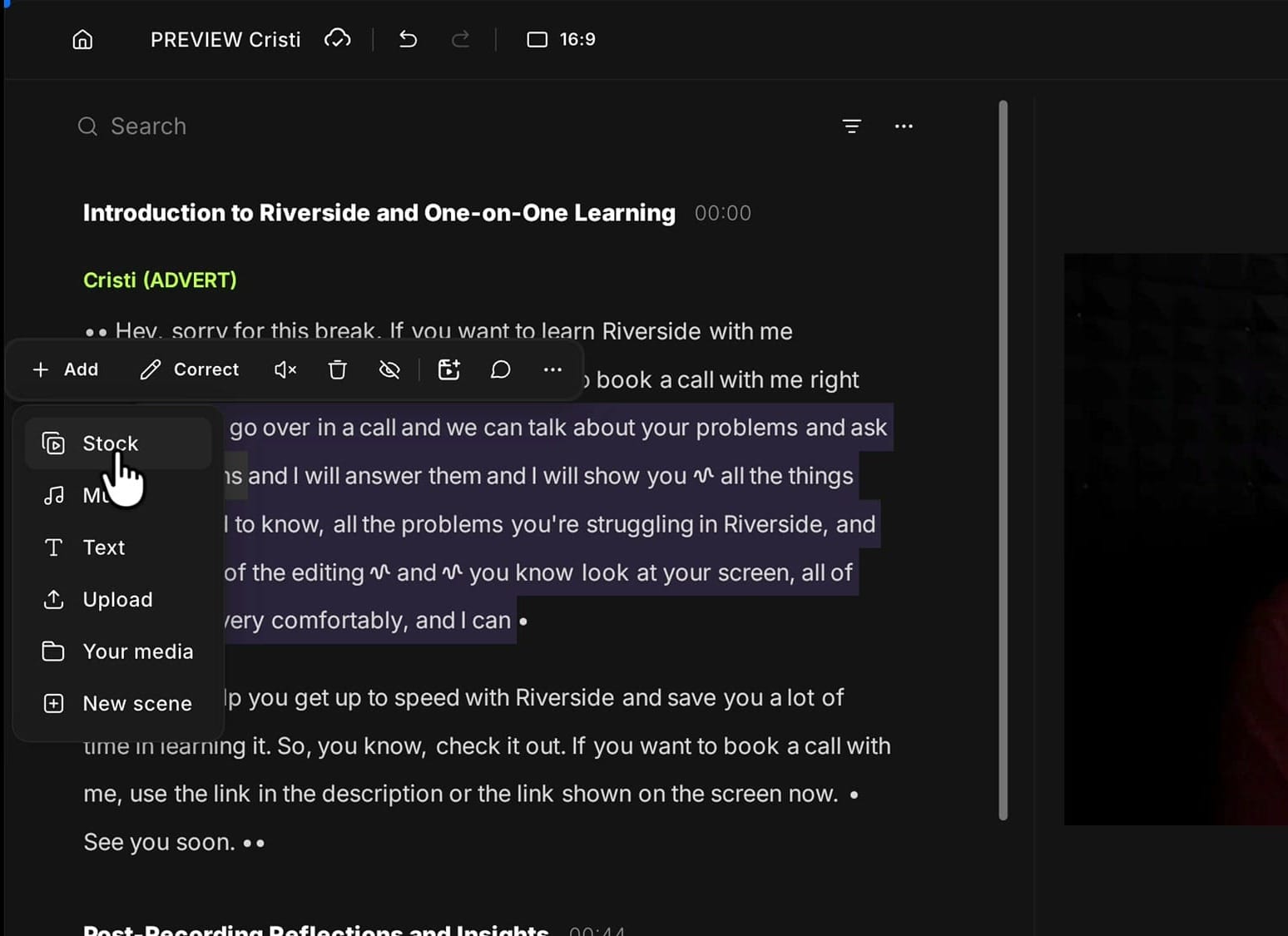Viewport: 1288px width, 936px height.
Task: Click the word 'struggling' in the transcript
Action: (639, 524)
